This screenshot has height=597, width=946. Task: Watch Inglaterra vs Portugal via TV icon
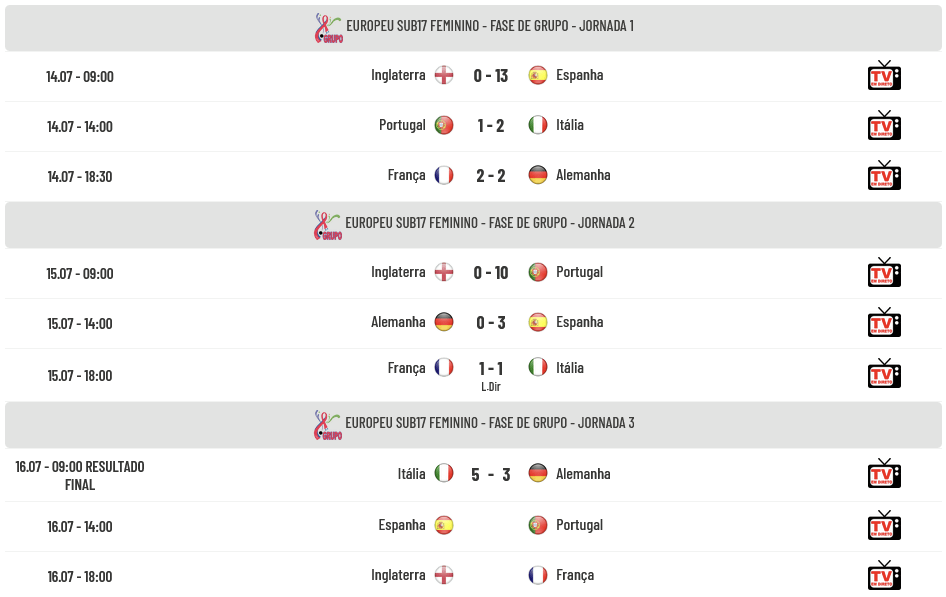point(884,273)
